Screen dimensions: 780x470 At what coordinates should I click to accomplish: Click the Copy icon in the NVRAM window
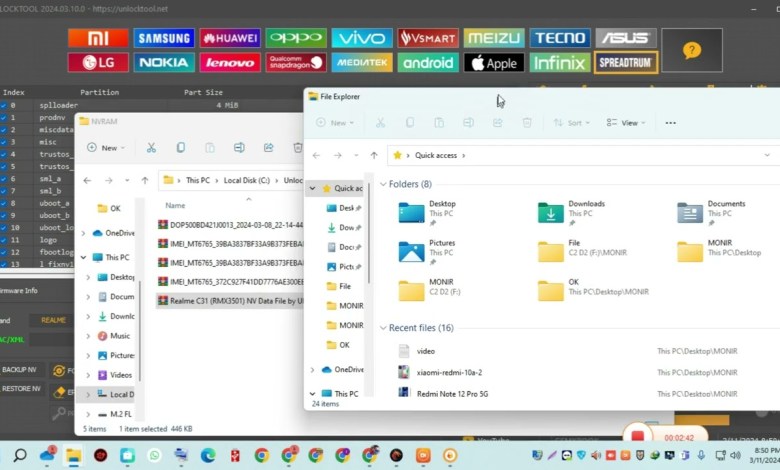click(x=181, y=148)
